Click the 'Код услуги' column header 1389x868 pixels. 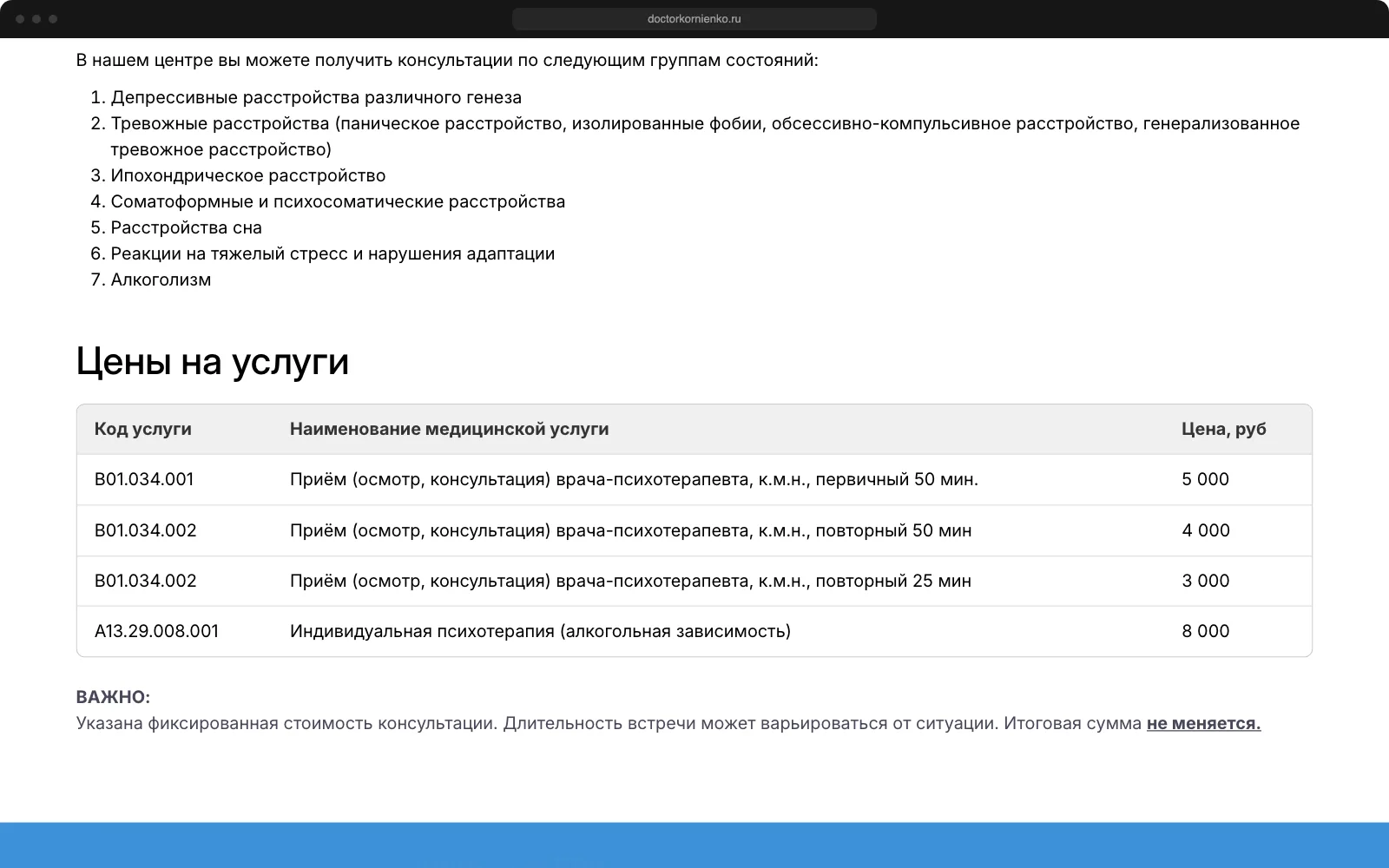[x=143, y=429]
